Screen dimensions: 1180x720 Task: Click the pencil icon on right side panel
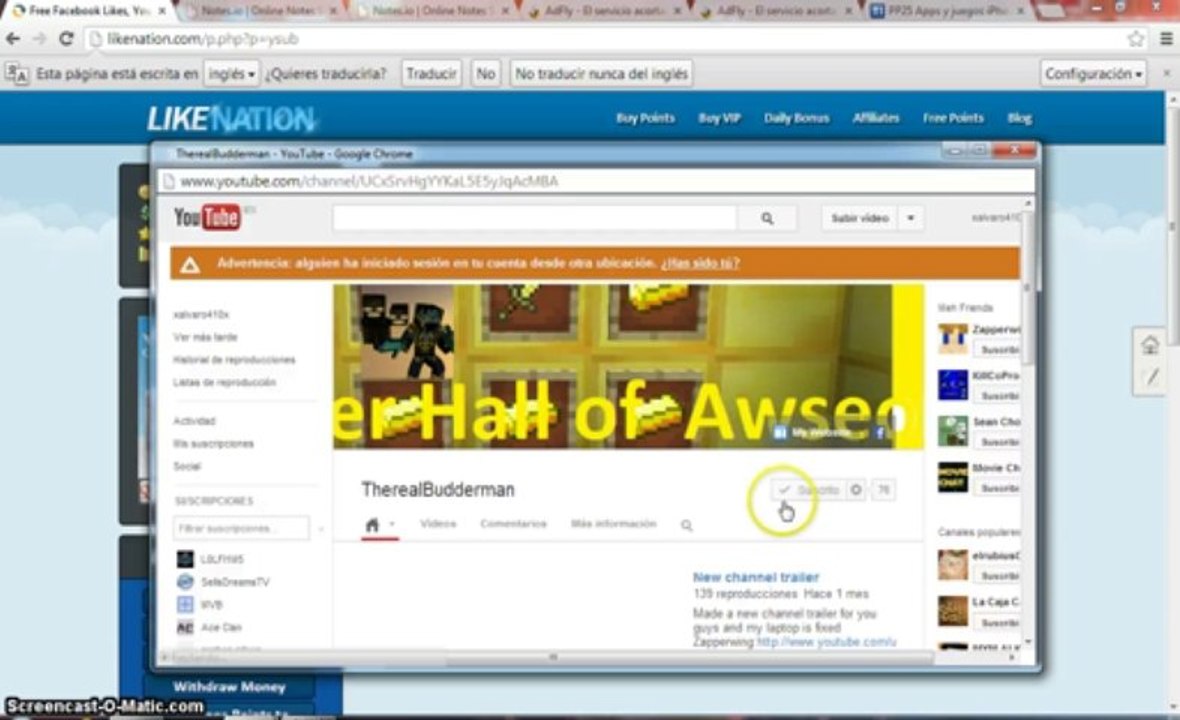pos(1151,377)
